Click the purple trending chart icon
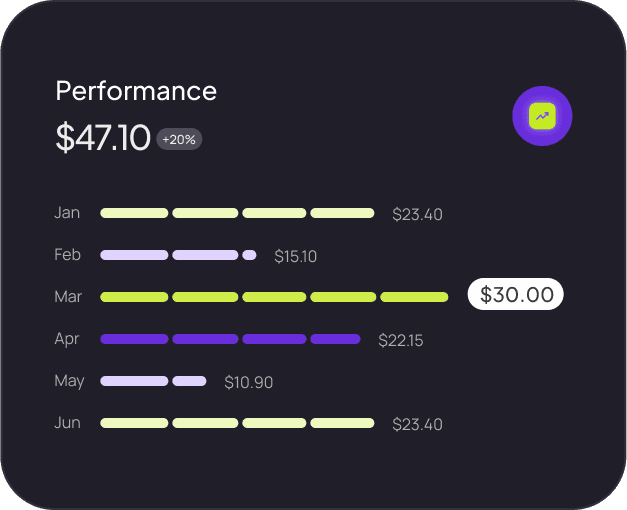 coord(542,116)
